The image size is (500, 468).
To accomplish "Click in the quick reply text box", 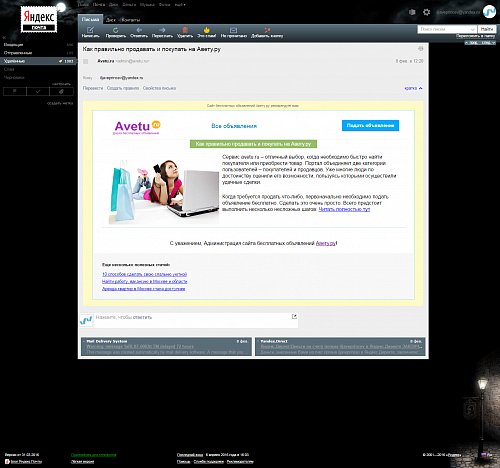I will 193,320.
